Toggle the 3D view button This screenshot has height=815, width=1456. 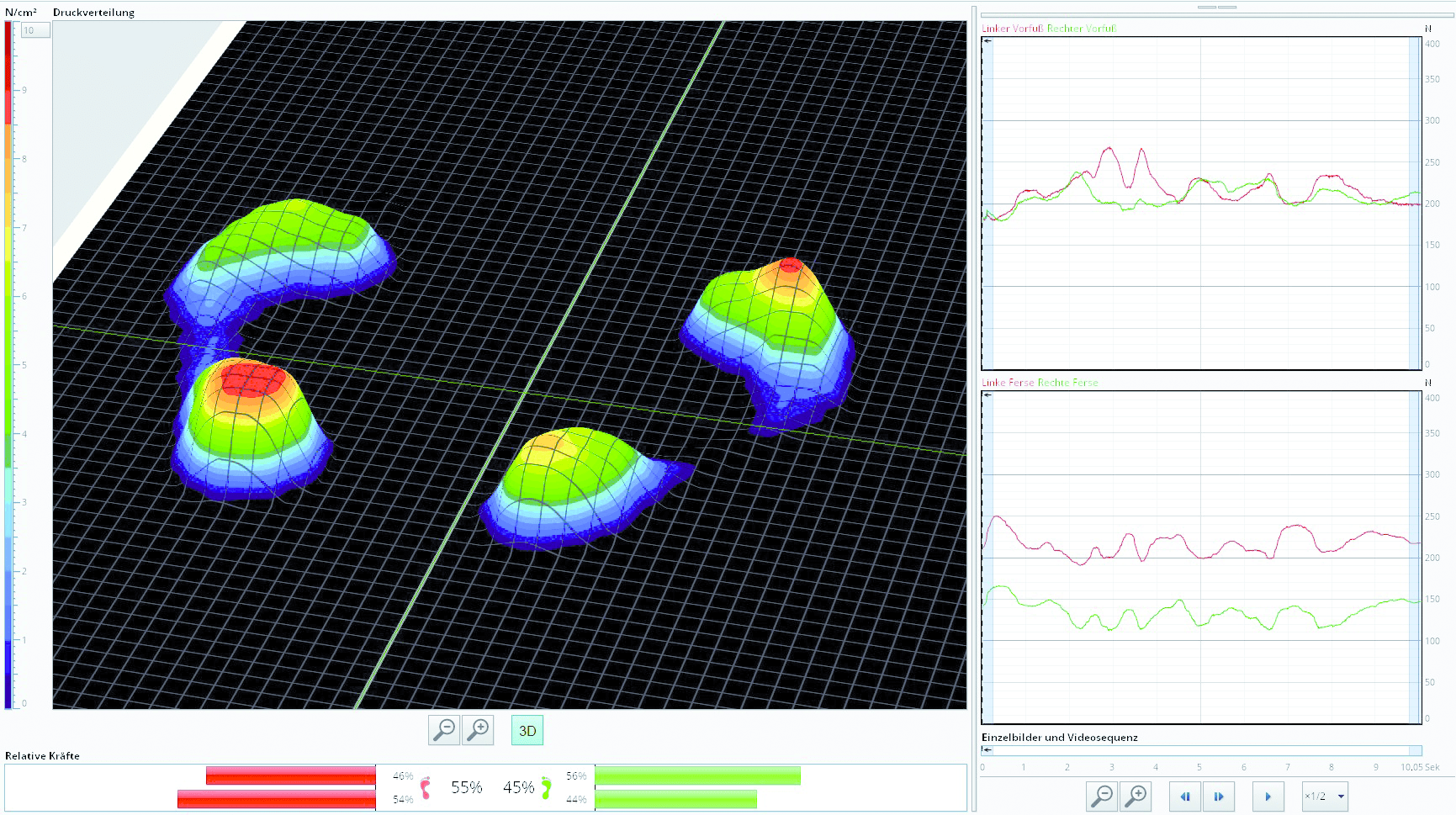coord(527,730)
